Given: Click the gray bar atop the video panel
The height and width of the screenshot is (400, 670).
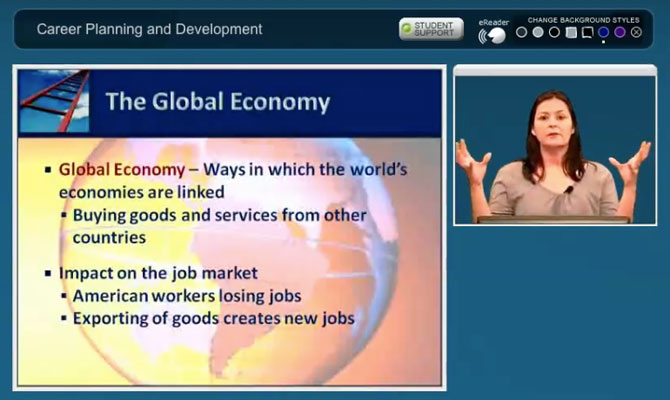Looking at the screenshot, I should (x=555, y=71).
